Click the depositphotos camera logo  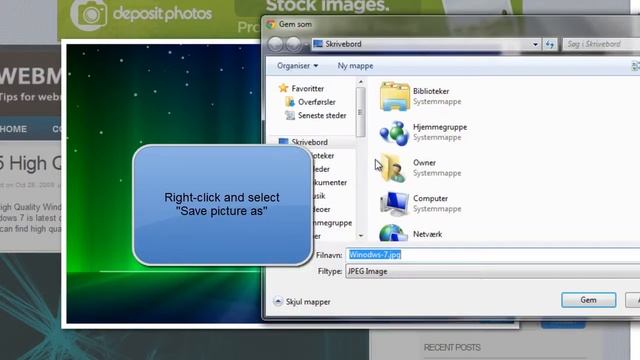pos(89,15)
